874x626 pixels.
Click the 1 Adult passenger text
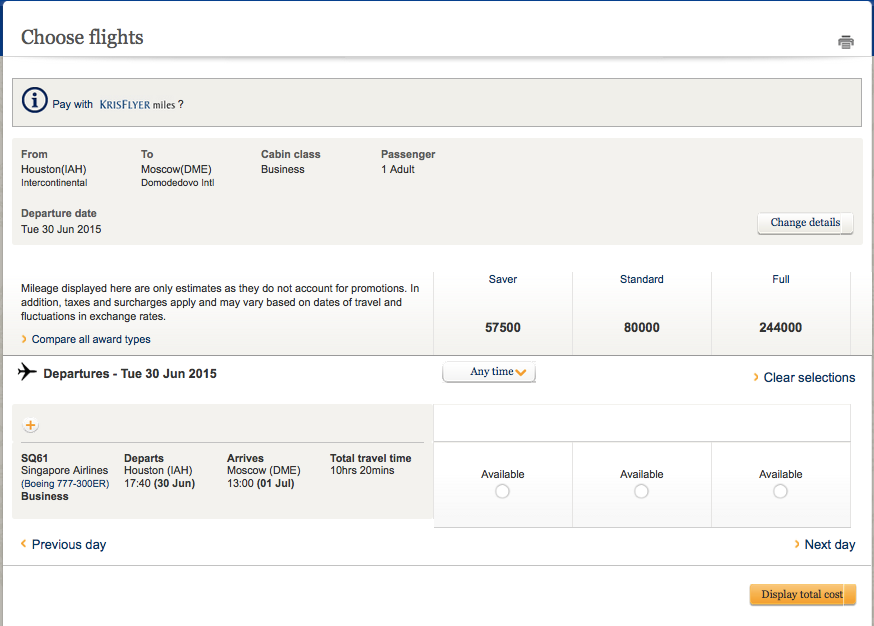click(397, 169)
